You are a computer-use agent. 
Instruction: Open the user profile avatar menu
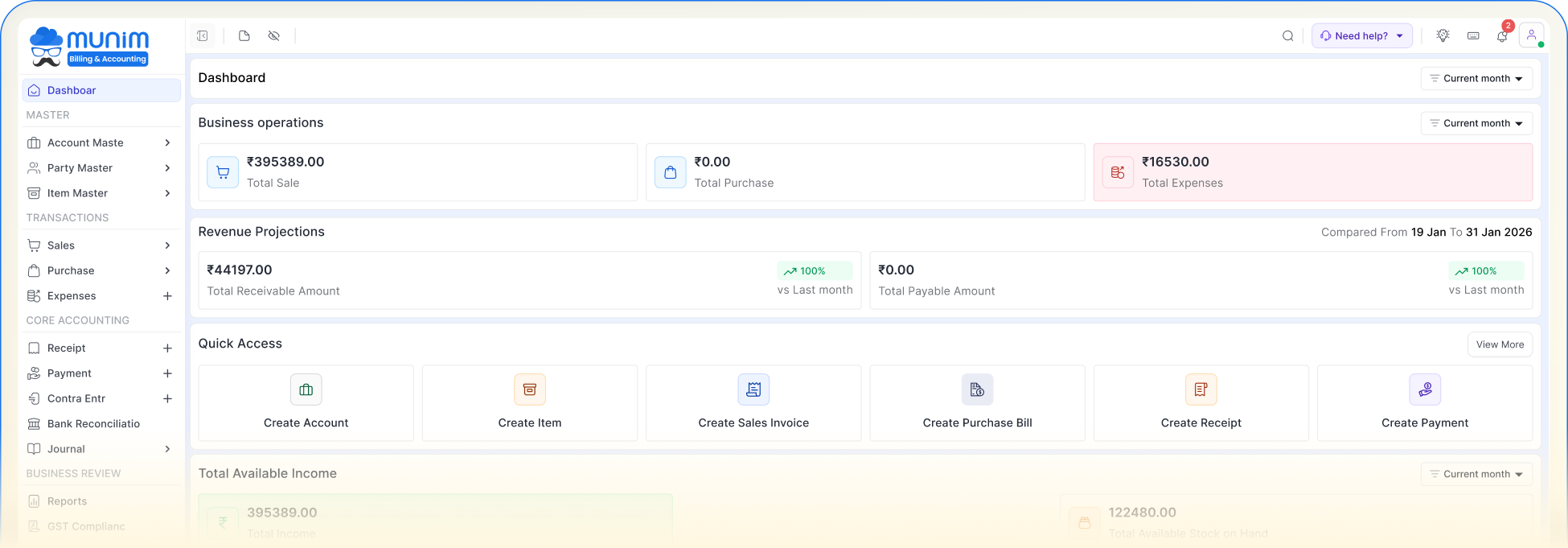coord(1532,35)
